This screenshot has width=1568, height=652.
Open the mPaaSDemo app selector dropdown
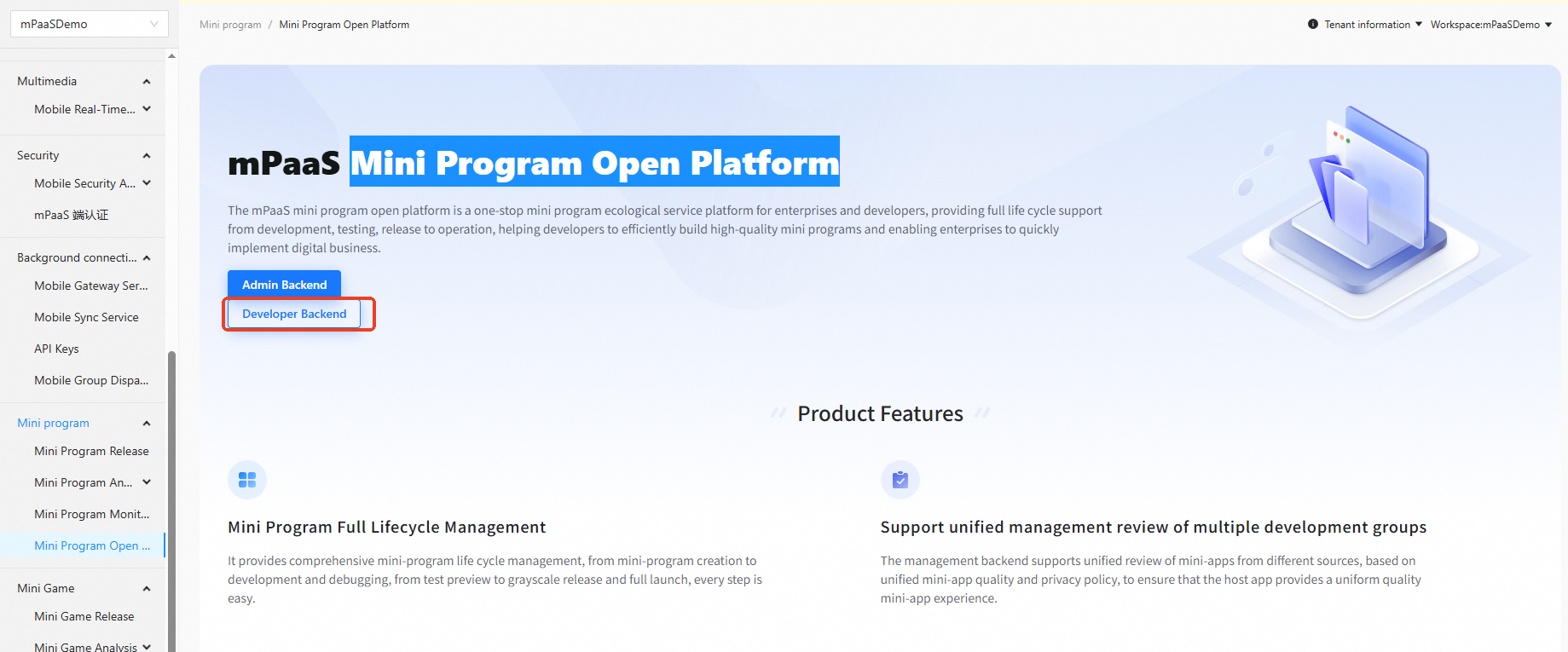[89, 24]
